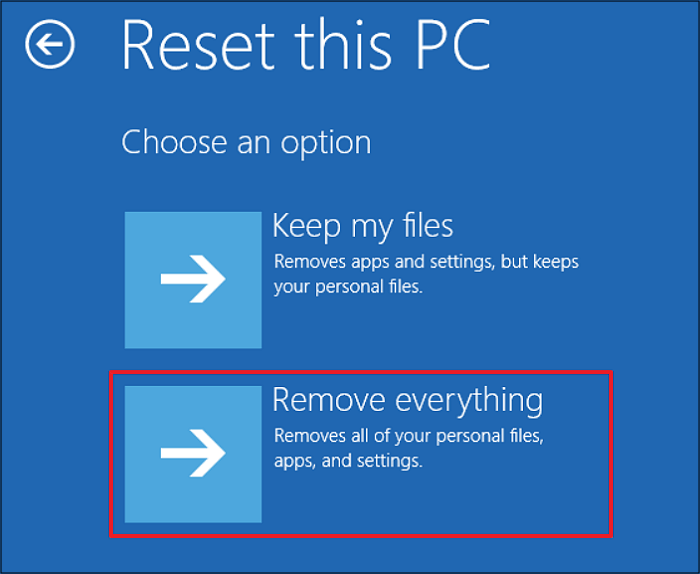Click the Choose an option subheading
The image size is (700, 574).
(x=246, y=142)
